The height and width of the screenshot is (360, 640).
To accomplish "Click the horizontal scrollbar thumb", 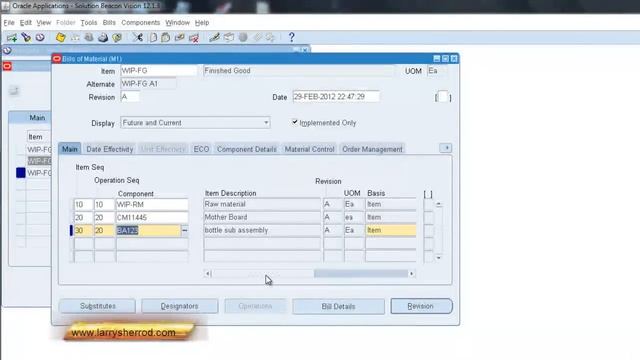I will 361,273.
